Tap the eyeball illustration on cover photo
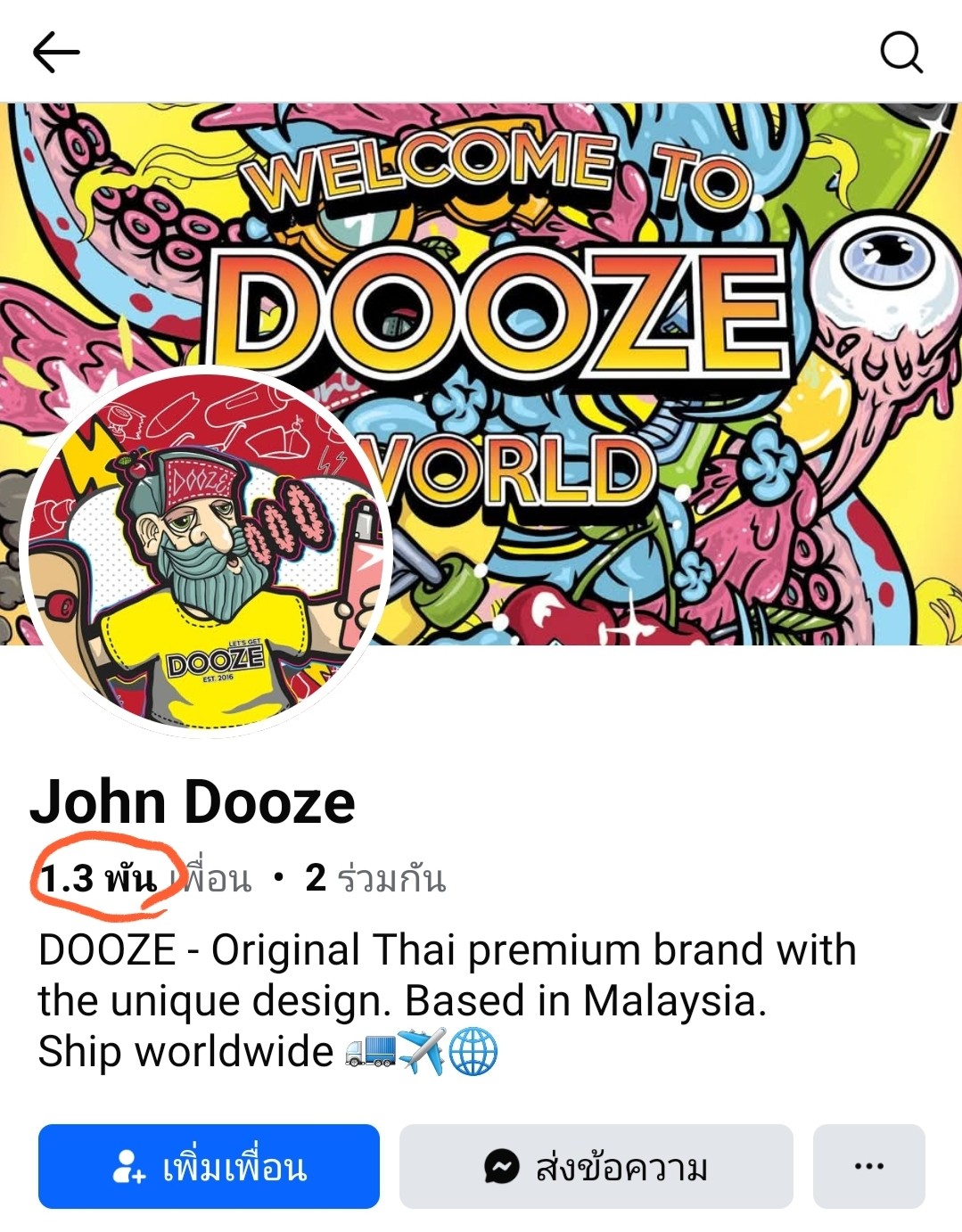This screenshot has width=962, height=1232. coord(887,260)
